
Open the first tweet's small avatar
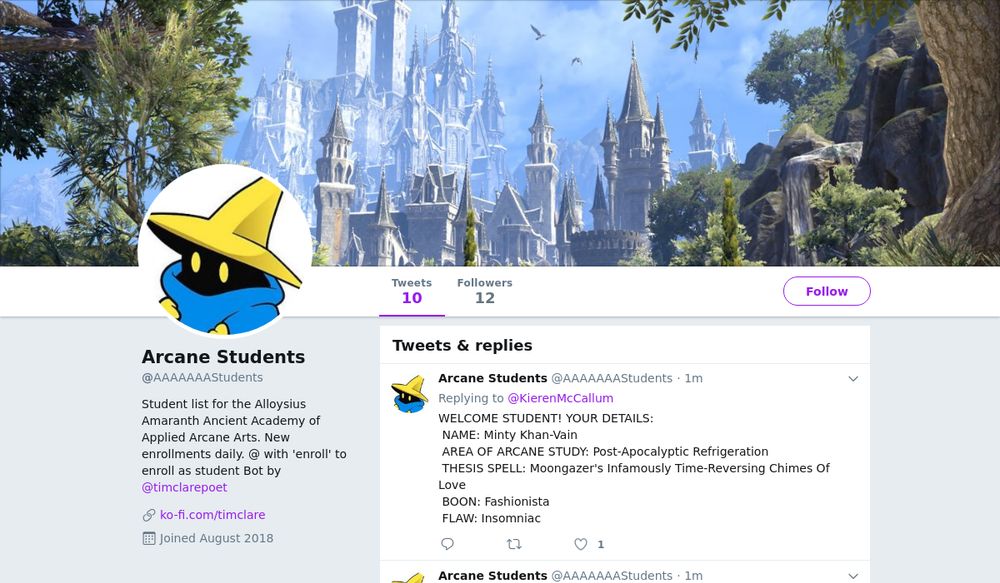tap(409, 394)
